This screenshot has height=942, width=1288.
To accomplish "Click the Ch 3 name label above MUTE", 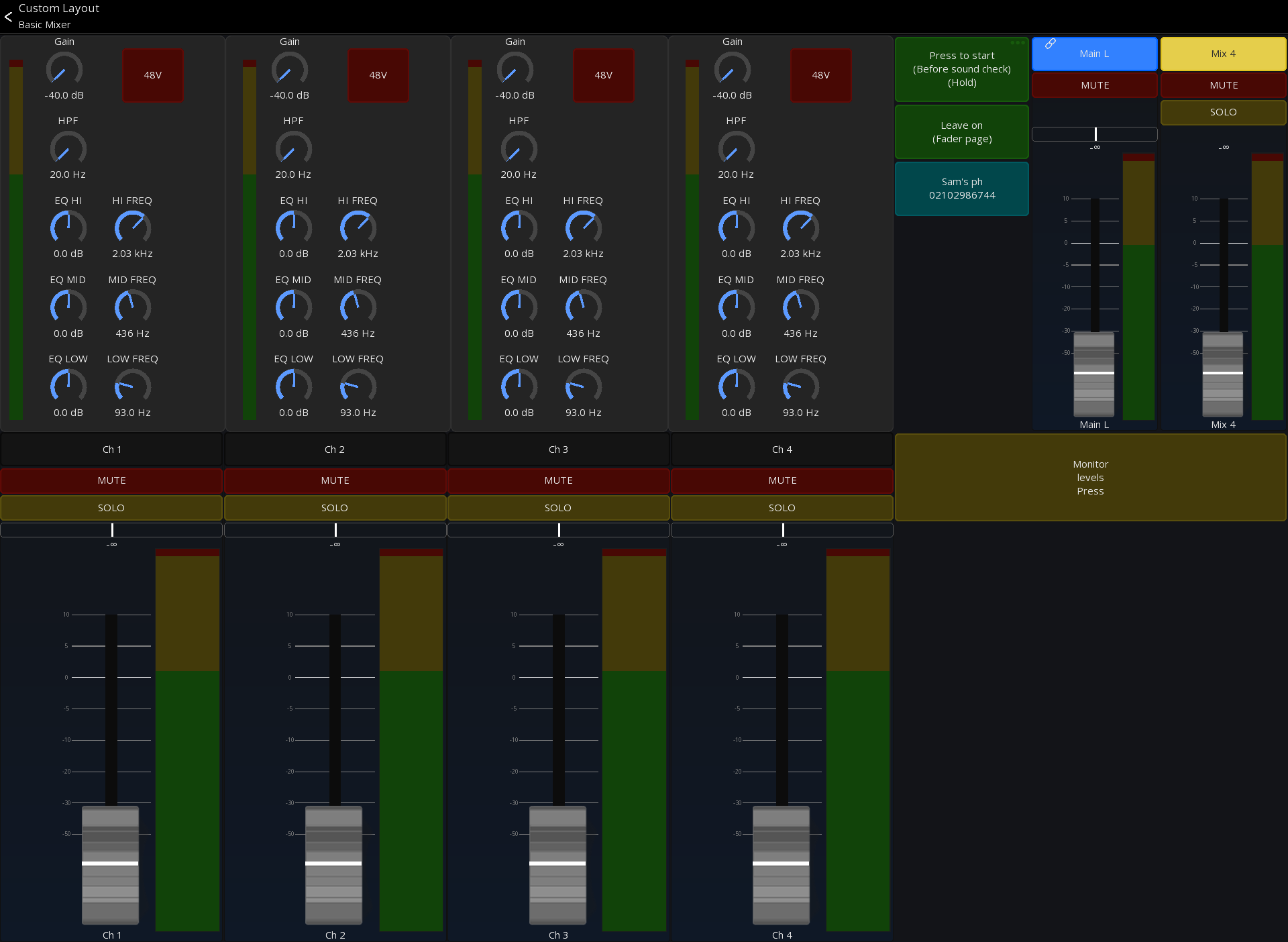I will click(558, 450).
